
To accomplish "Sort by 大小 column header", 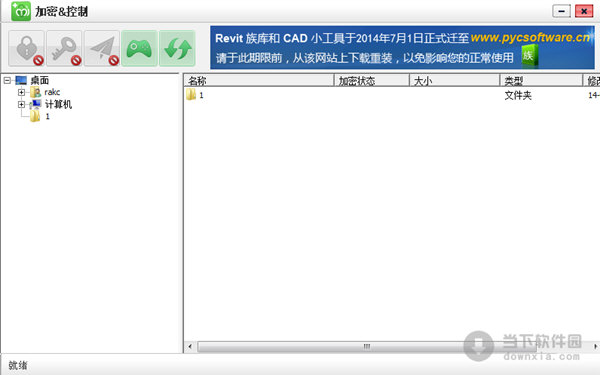I will click(455, 80).
